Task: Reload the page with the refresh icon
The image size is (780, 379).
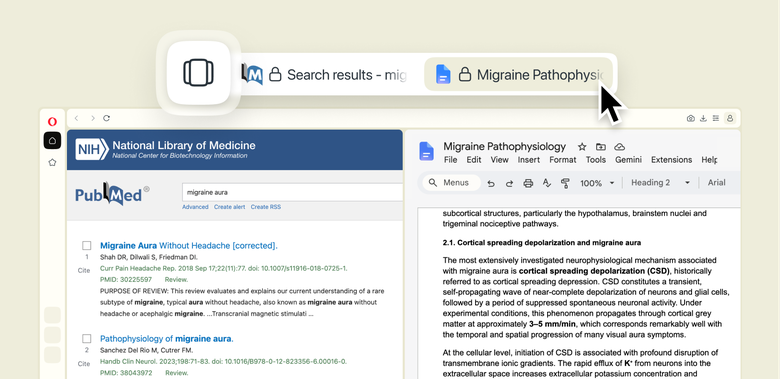Action: (106, 118)
